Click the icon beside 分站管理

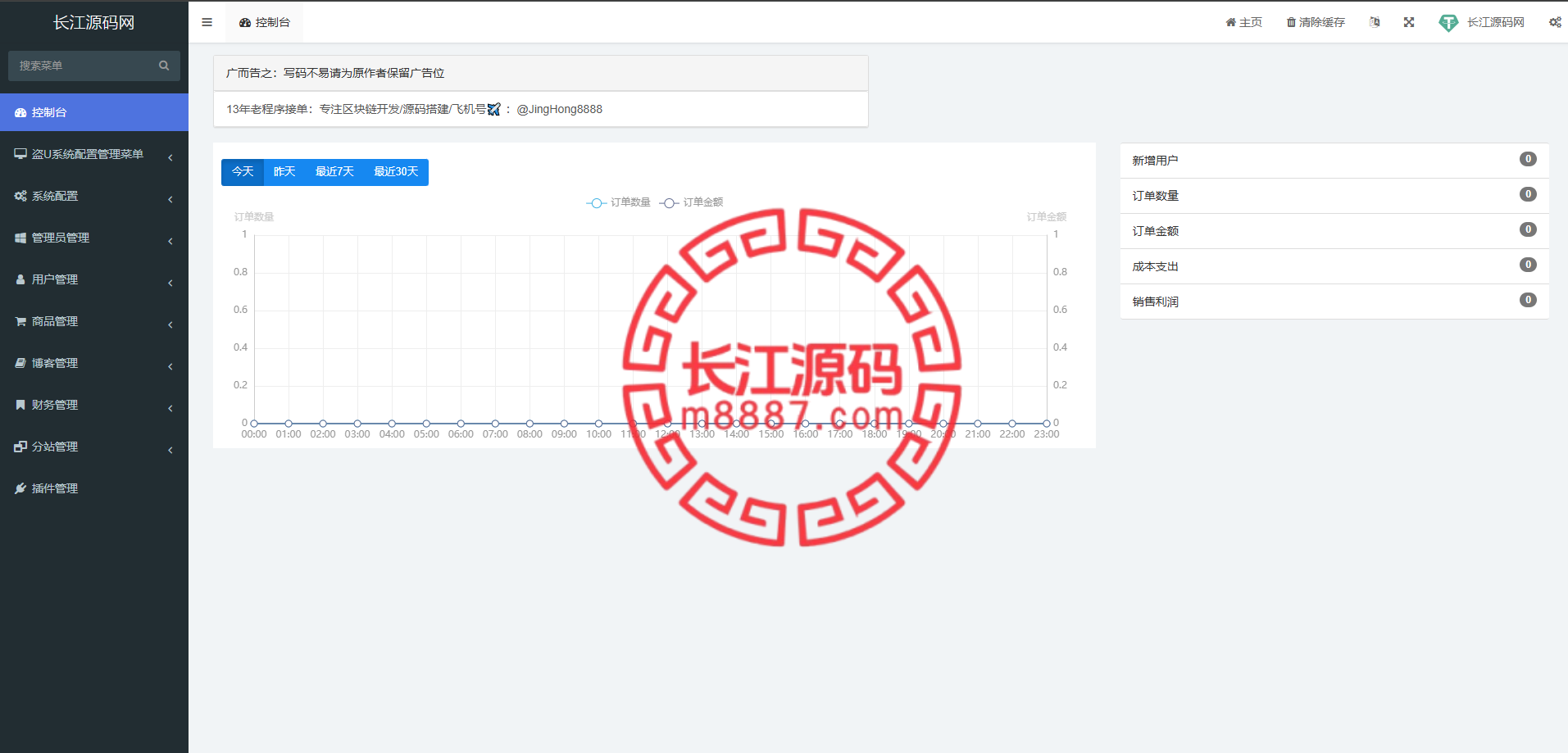(x=20, y=447)
